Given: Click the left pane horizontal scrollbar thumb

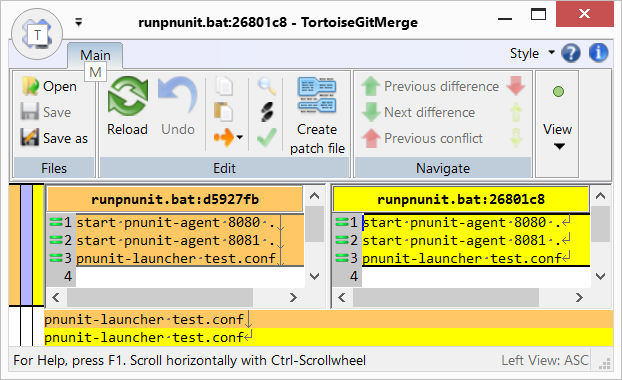Looking at the screenshot, I should point(160,297).
